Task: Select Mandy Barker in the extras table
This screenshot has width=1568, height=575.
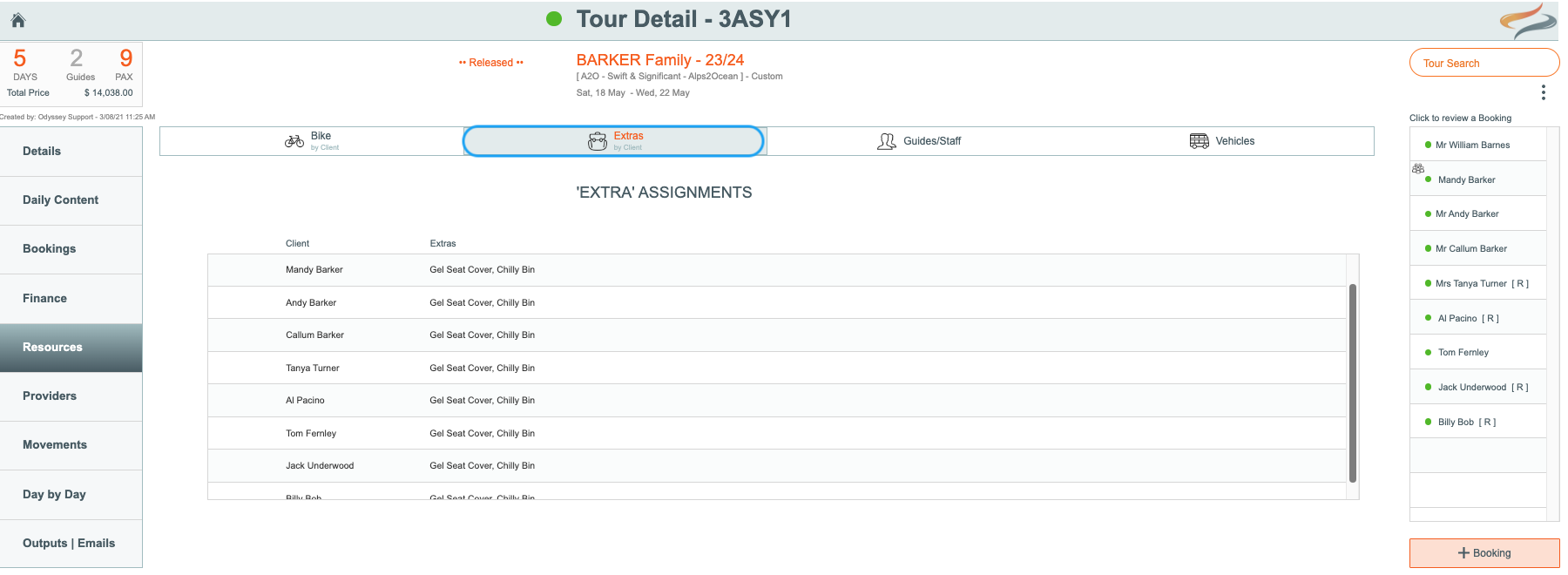Action: click(314, 270)
